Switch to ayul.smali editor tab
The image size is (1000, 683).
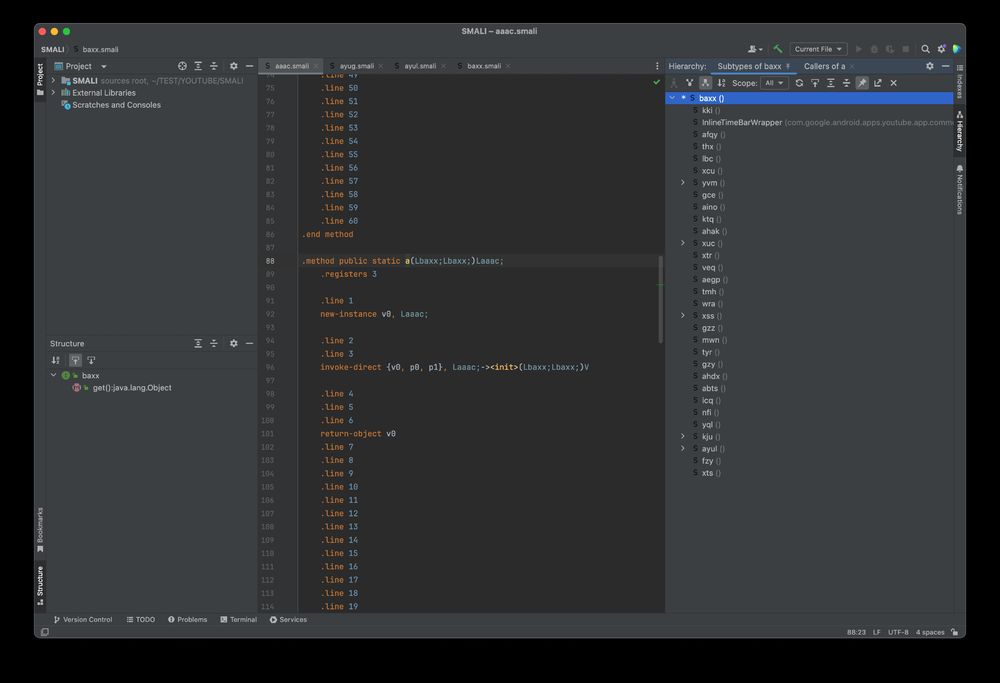[419, 66]
